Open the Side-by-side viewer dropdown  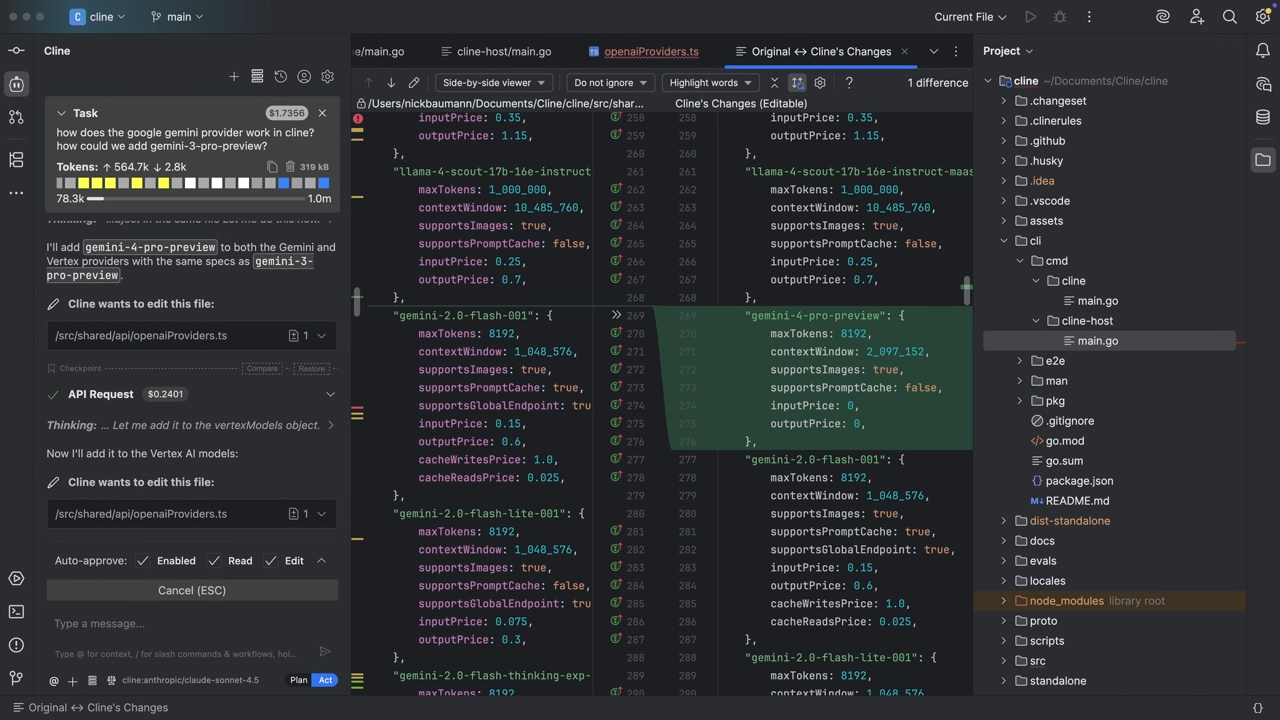493,82
